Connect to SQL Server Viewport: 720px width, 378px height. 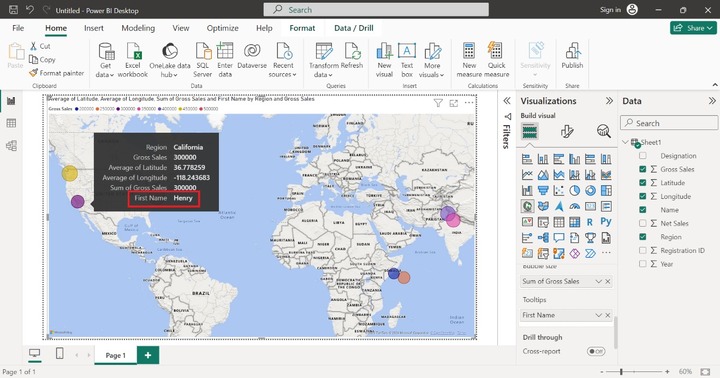202,60
